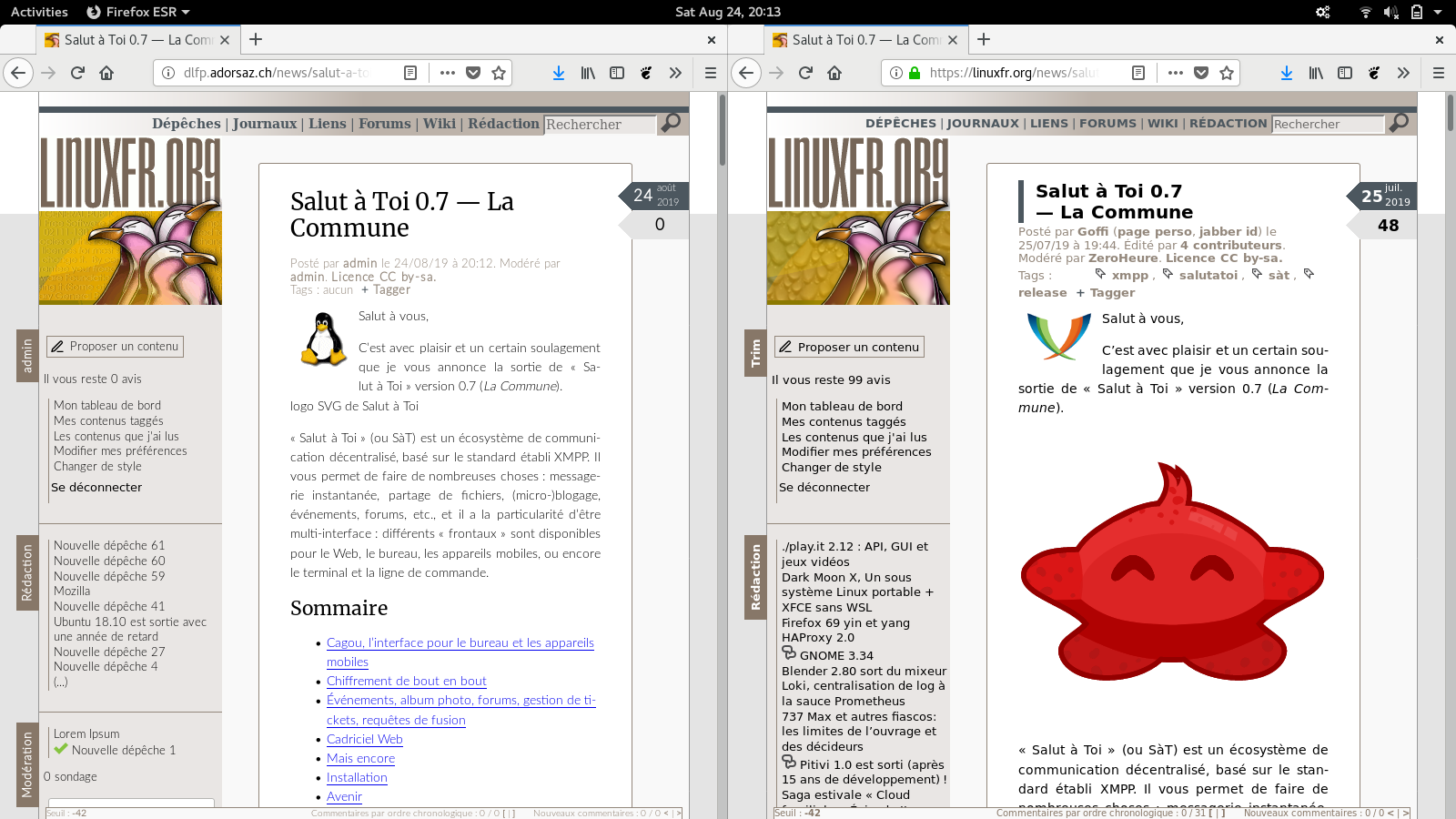The height and width of the screenshot is (819, 1456).
Task: Click Proposer un contenu on right page
Action: click(x=850, y=347)
